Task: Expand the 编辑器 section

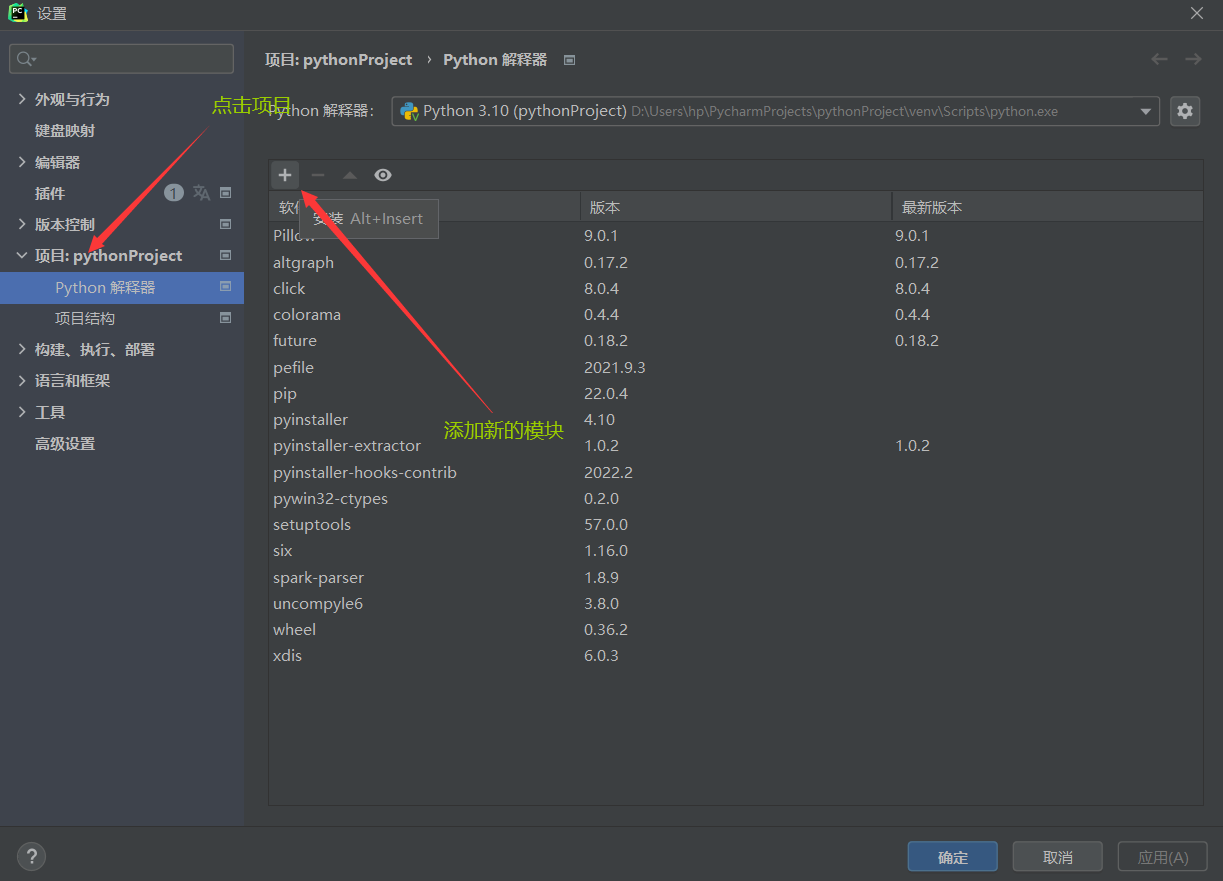Action: click(x=23, y=162)
